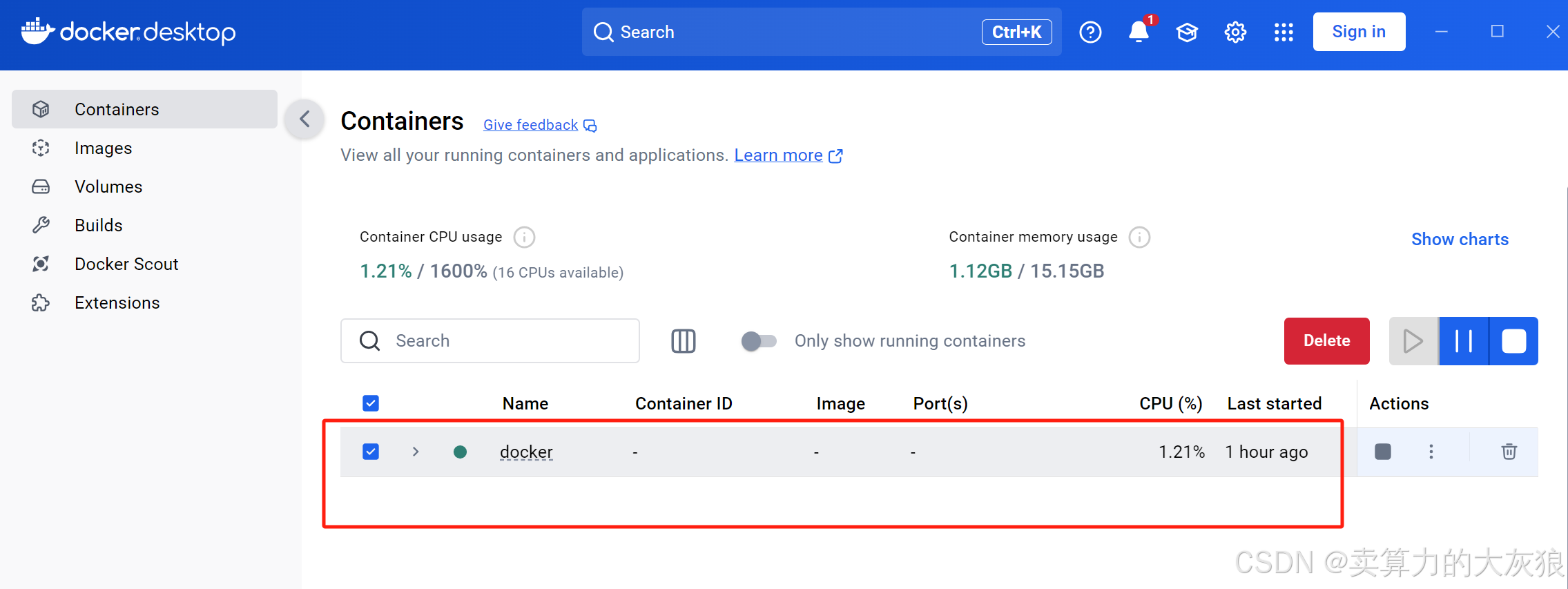Open Docker Scout in the sidebar
Image resolution: width=1568 pixels, height=589 pixels.
[x=144, y=264]
